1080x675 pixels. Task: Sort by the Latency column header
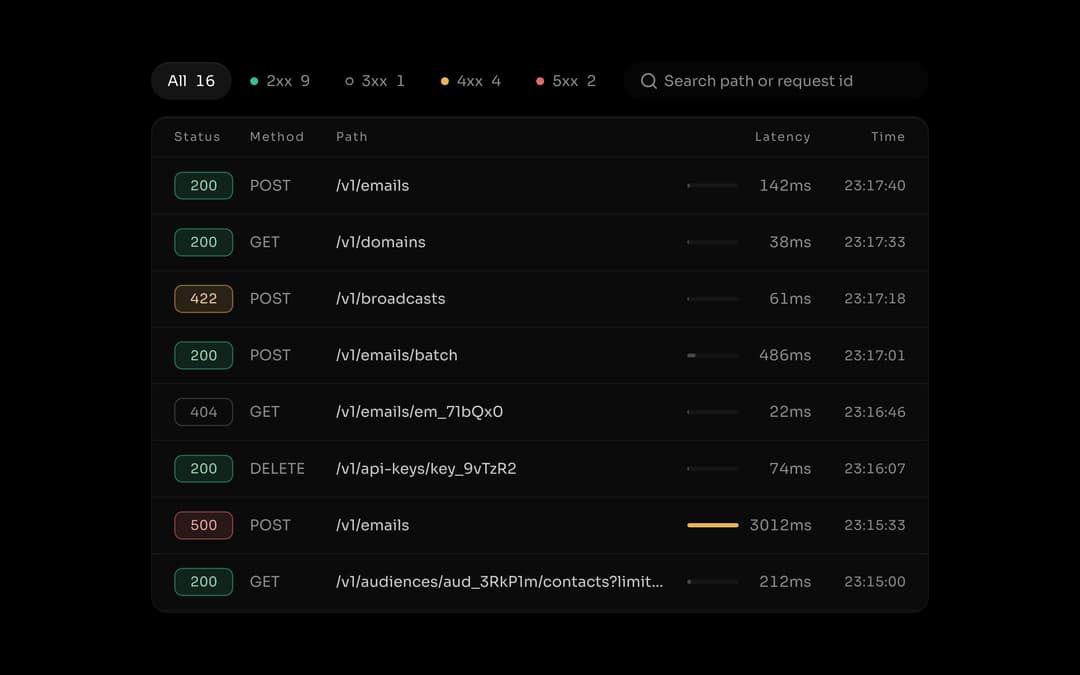[782, 137]
